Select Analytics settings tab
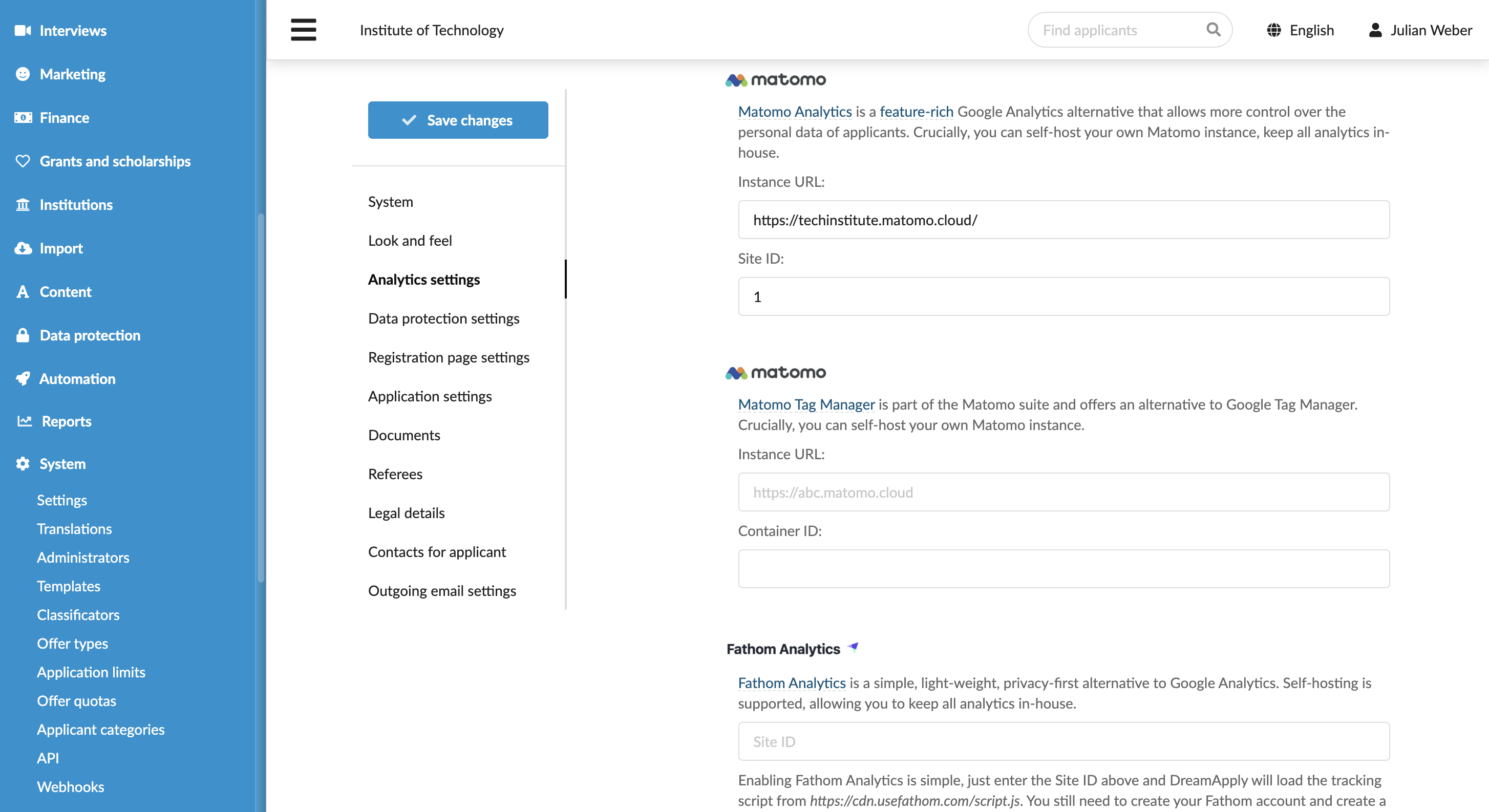The height and width of the screenshot is (812, 1489). [423, 280]
